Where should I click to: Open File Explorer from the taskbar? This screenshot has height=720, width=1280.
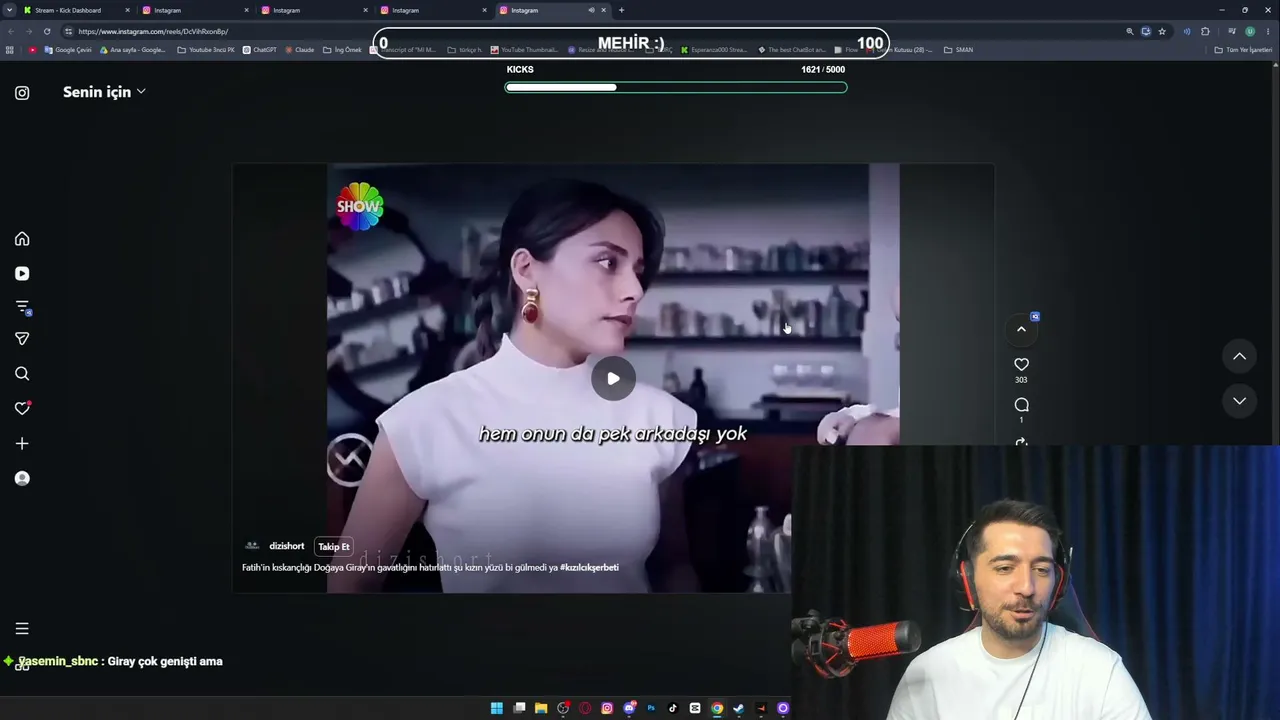point(541,708)
